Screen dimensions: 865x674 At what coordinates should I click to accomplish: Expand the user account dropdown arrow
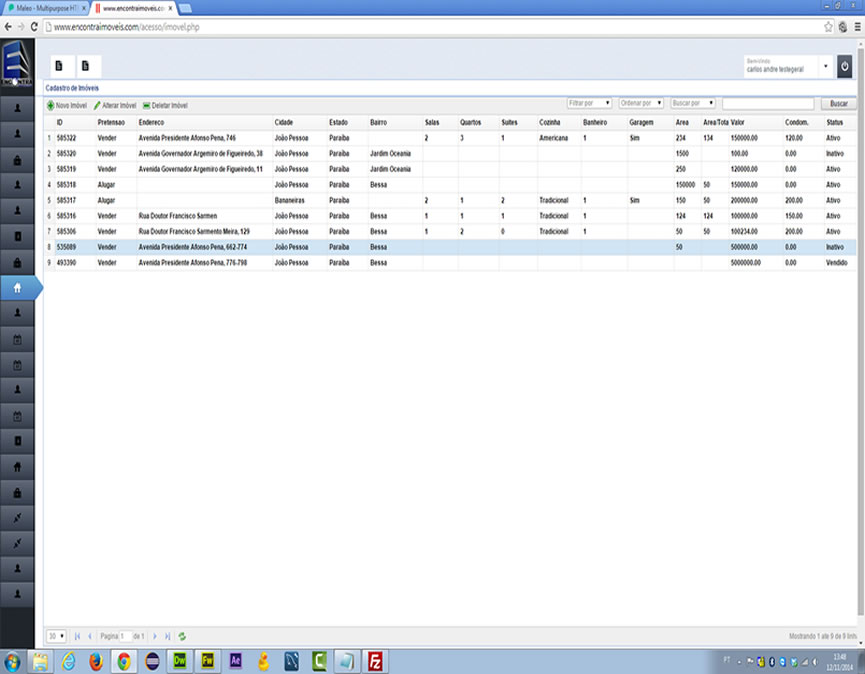coord(825,67)
